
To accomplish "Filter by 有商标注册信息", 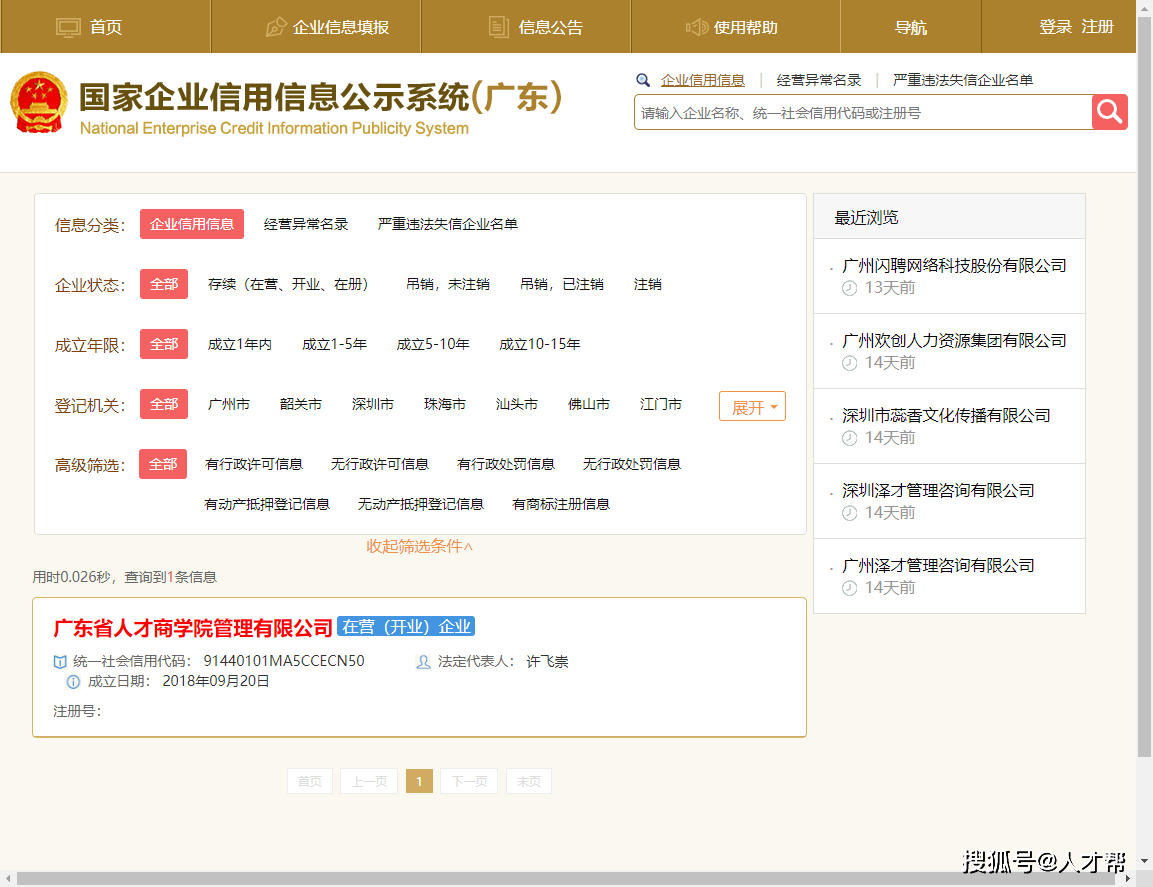I will 561,505.
